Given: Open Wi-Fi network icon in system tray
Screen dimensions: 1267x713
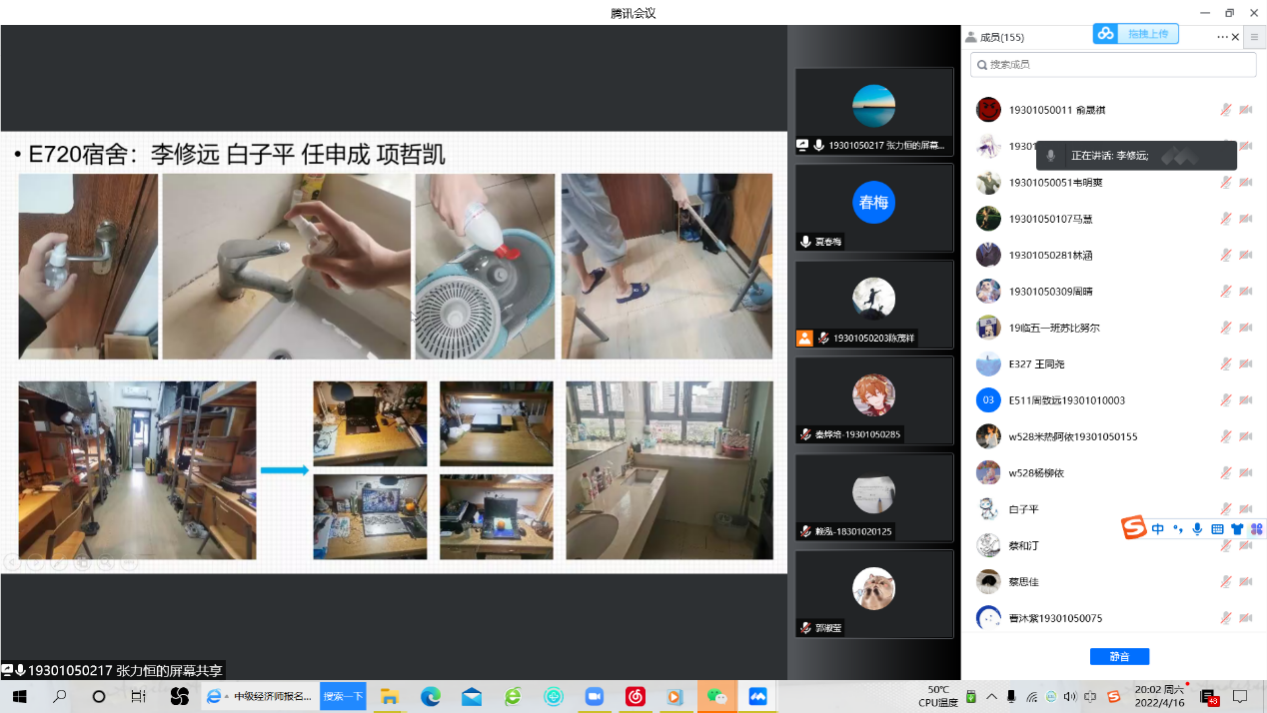Looking at the screenshot, I should pos(1032,696).
